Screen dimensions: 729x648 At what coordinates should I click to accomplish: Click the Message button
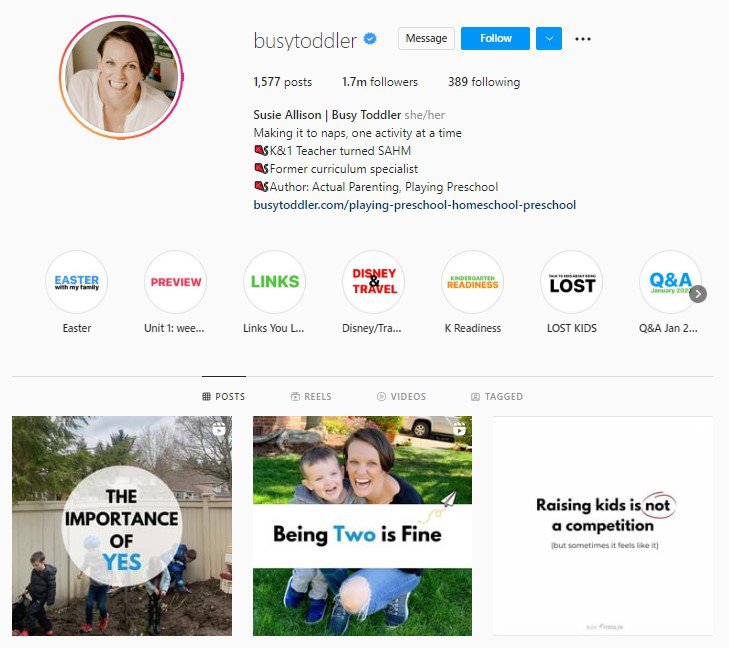[426, 39]
